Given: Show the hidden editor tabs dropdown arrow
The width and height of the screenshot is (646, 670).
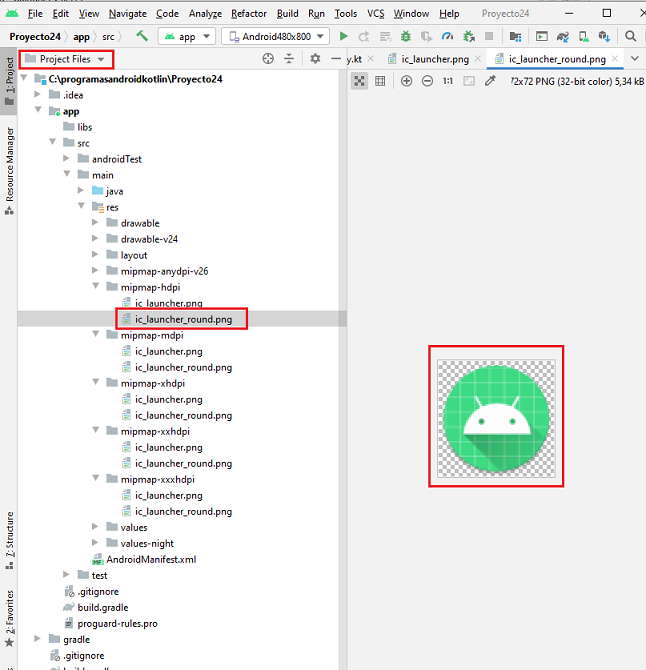Looking at the screenshot, I should pyautogui.click(x=635, y=59).
